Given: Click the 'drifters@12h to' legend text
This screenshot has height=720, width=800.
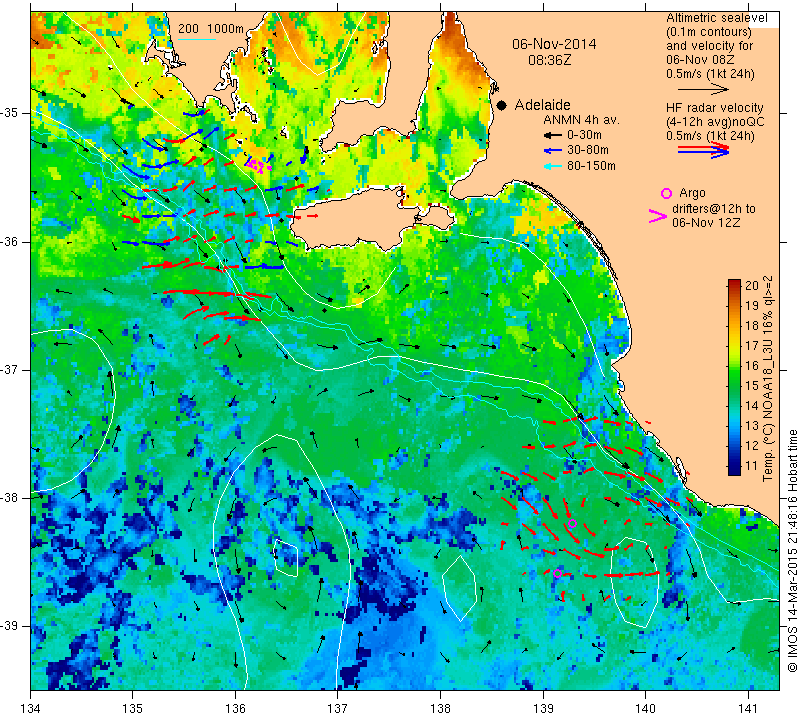Looking at the screenshot, I should 713,209.
